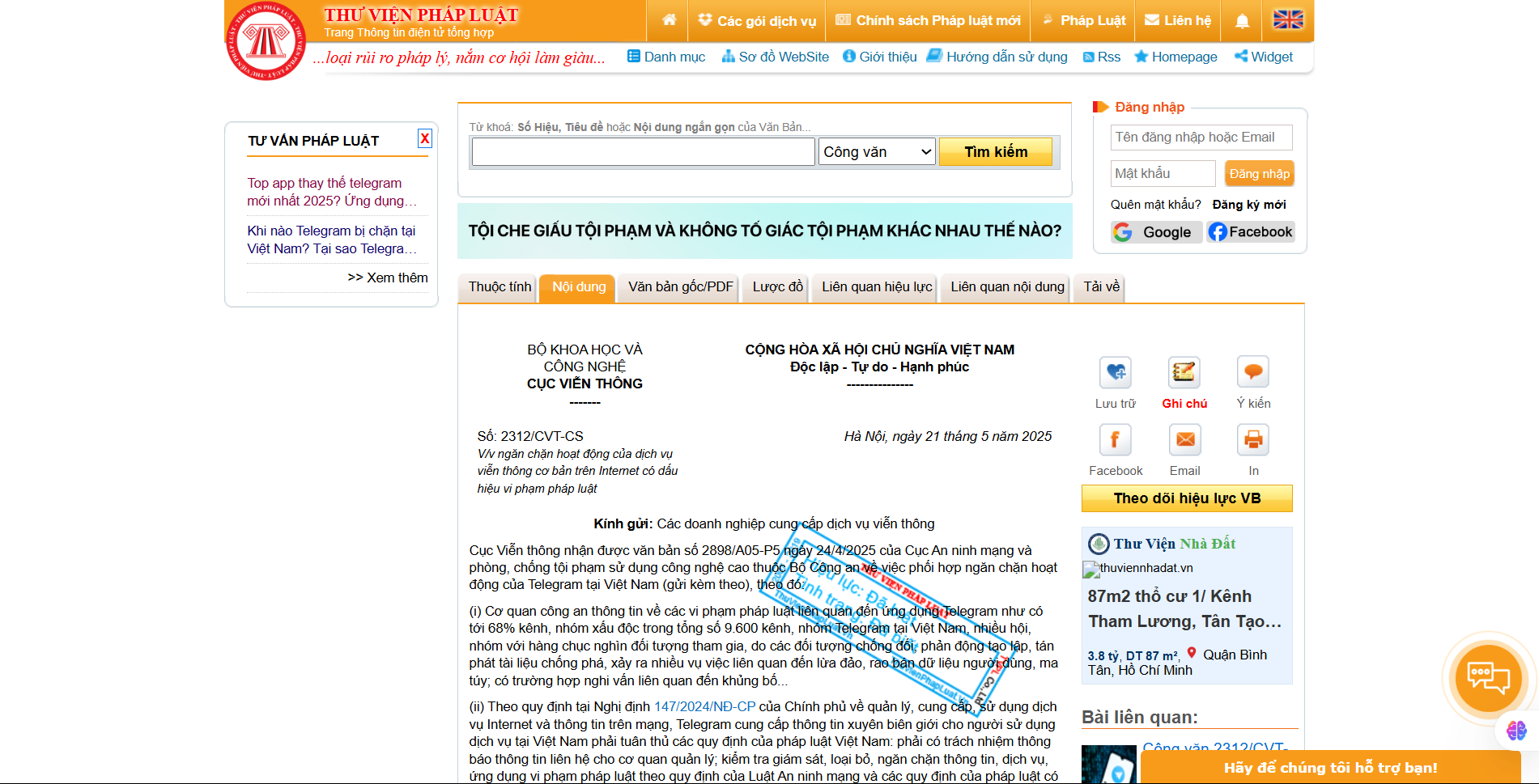Open Liên quan nội dung tab
This screenshot has height=784, width=1539.
point(1007,287)
